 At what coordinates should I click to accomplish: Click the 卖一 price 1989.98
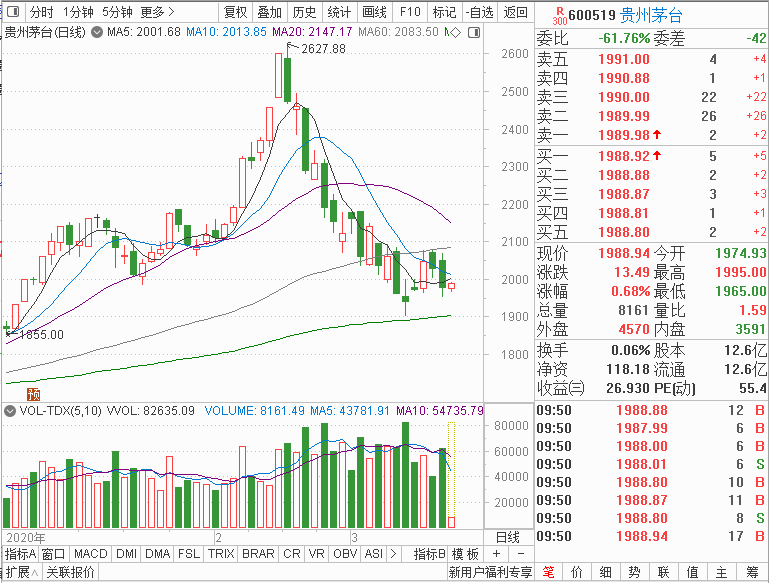click(x=624, y=135)
